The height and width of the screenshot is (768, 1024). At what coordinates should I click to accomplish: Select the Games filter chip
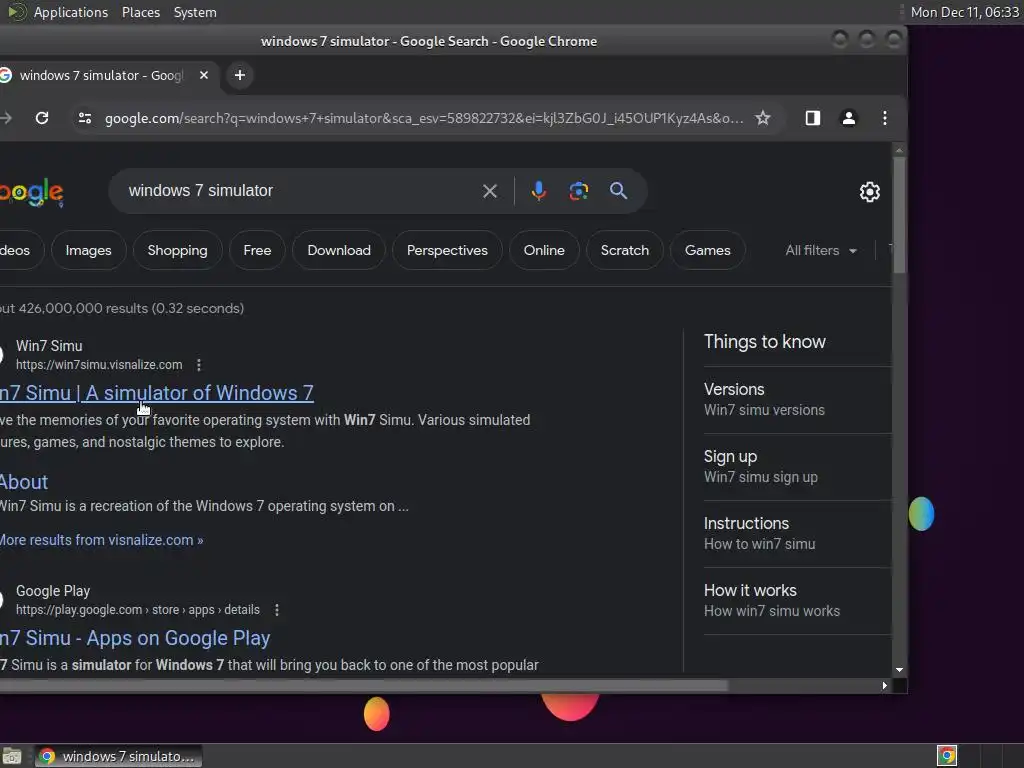click(707, 250)
